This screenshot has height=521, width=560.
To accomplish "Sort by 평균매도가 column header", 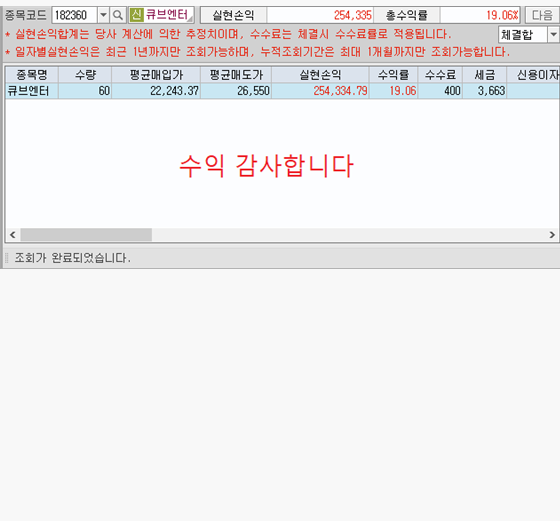I will tap(236, 75).
